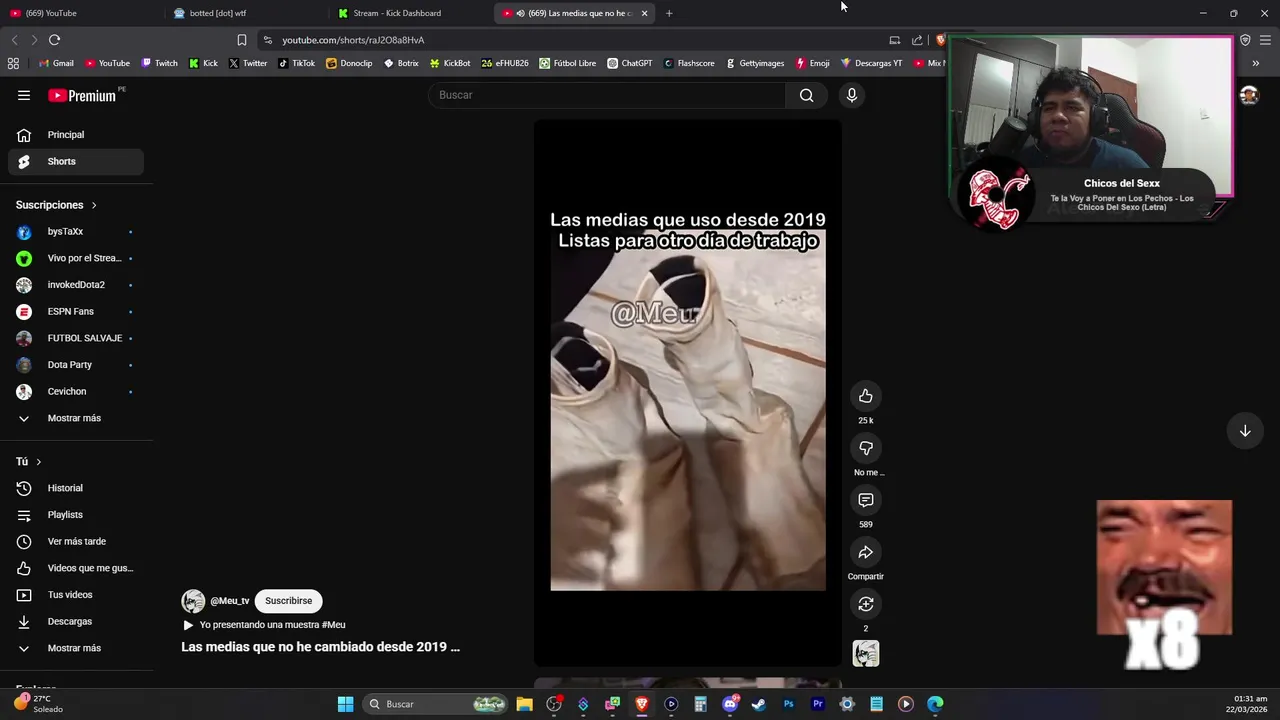Start voice search with microphone icon
Image resolution: width=1280 pixels, height=720 pixels.
852,95
